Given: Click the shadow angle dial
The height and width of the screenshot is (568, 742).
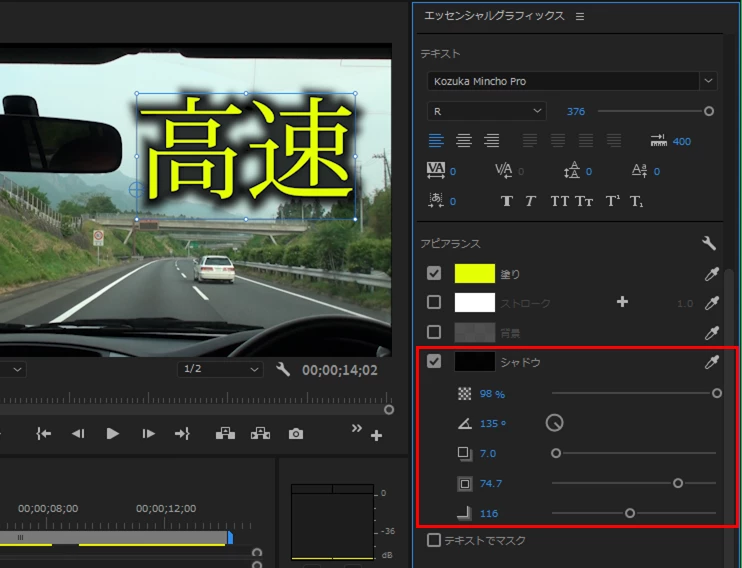Looking at the screenshot, I should click(554, 423).
